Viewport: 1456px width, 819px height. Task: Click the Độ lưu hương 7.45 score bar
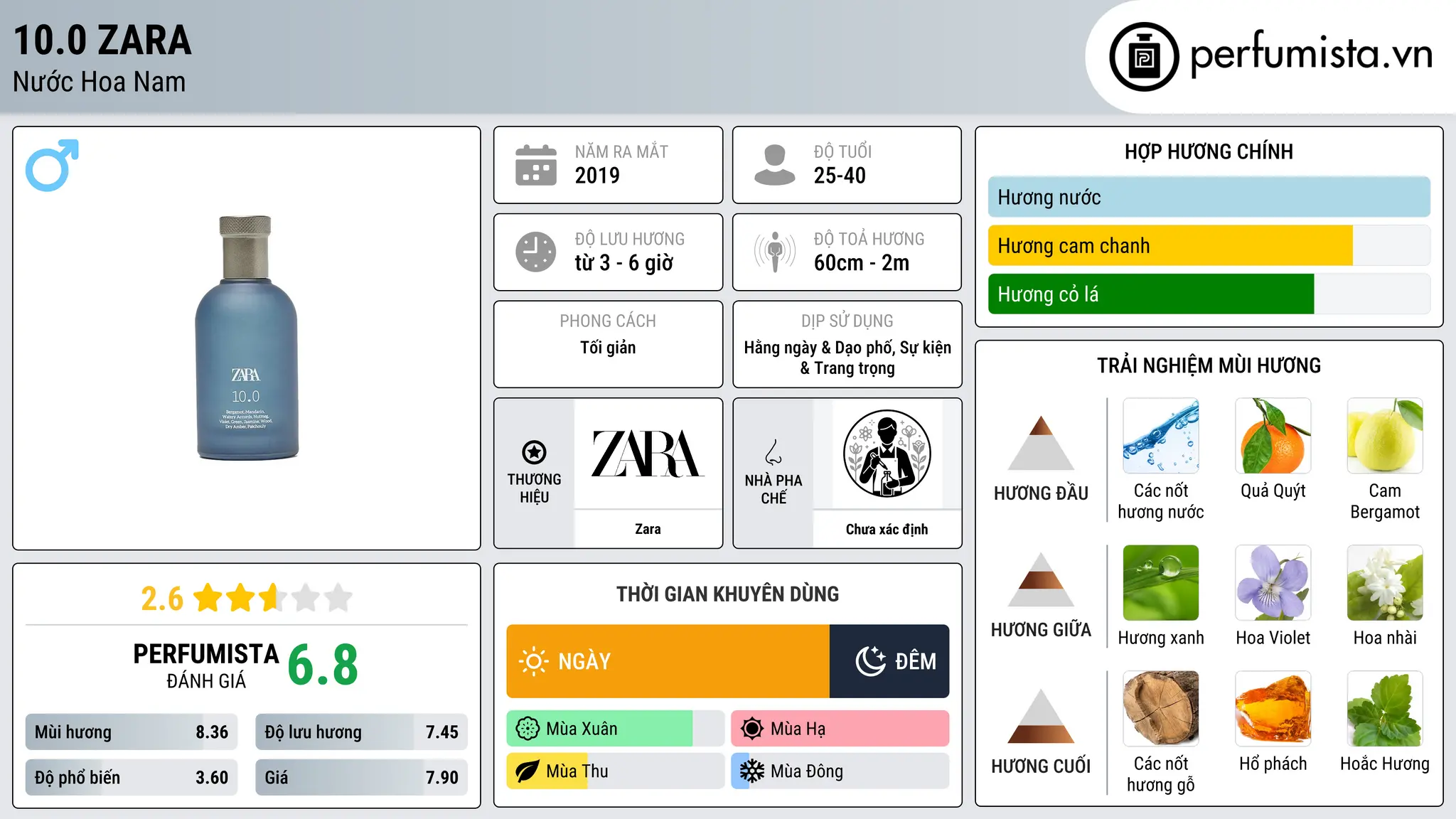coord(361,732)
